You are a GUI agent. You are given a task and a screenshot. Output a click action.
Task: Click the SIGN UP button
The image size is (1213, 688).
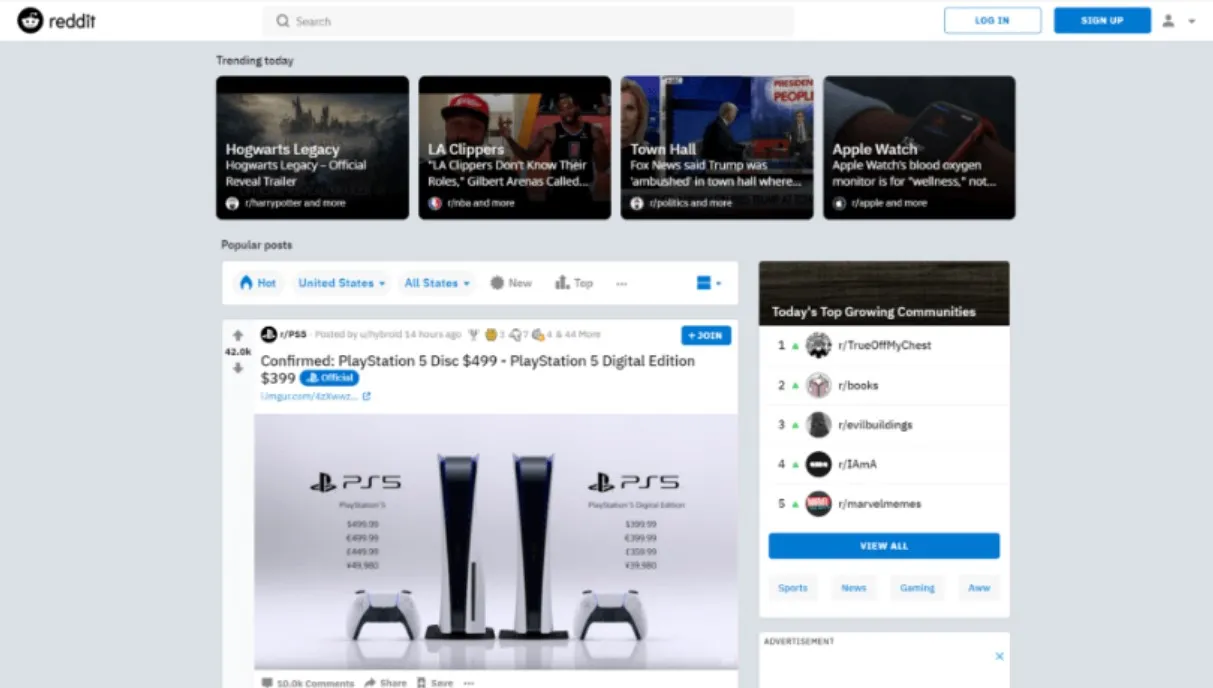coord(1102,20)
